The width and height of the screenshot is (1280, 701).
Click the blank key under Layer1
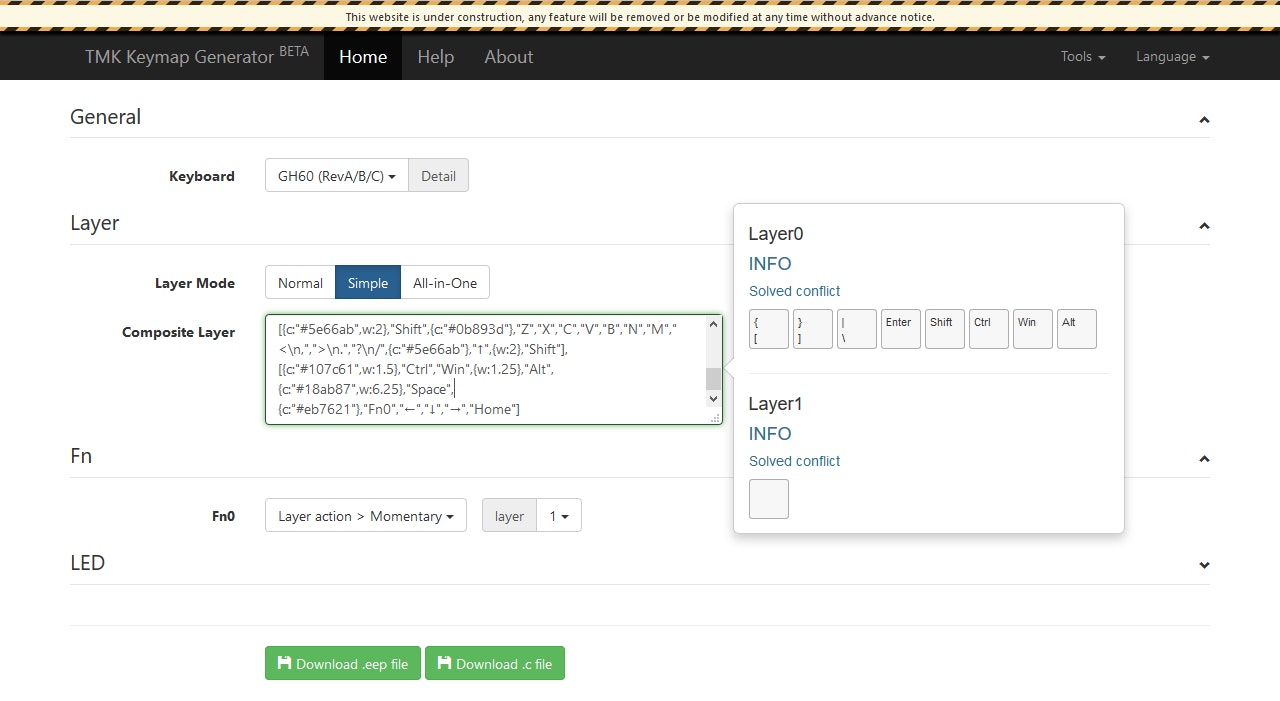tap(768, 499)
